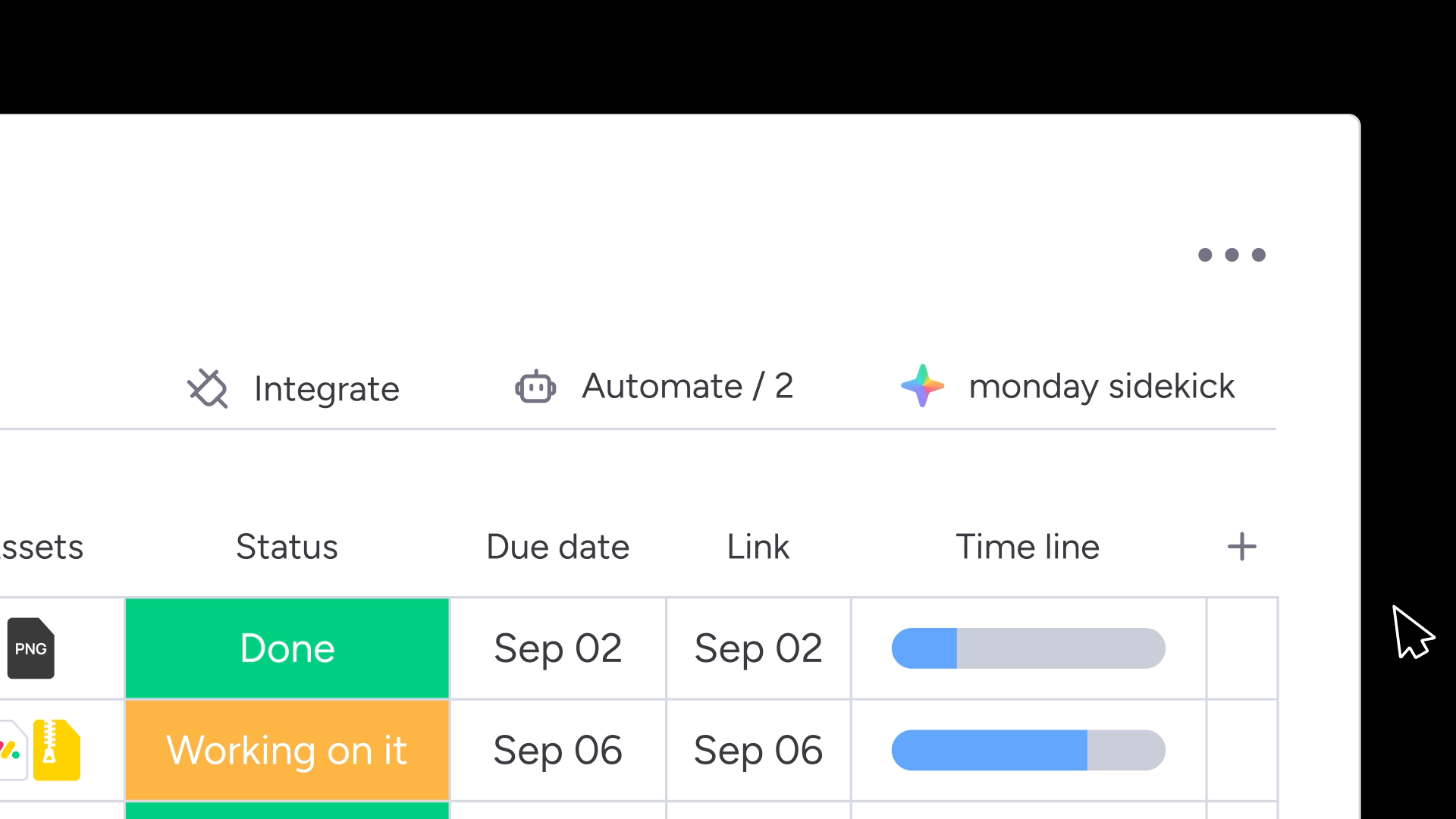Launch monday sidekick assistant
The image size is (1456, 819).
1101,387
